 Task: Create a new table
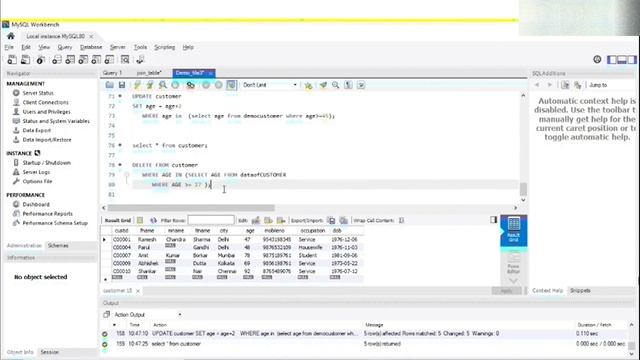pos(70,60)
